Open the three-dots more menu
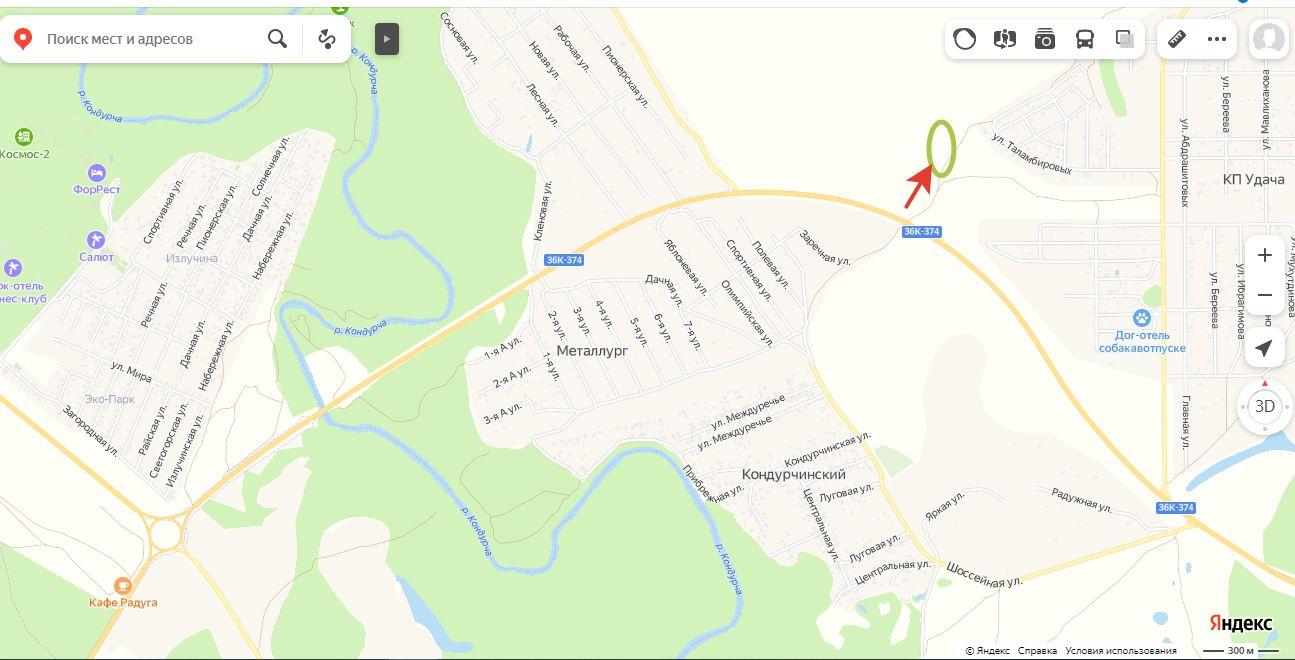Viewport: 1295px width, 660px height. pos(1217,39)
